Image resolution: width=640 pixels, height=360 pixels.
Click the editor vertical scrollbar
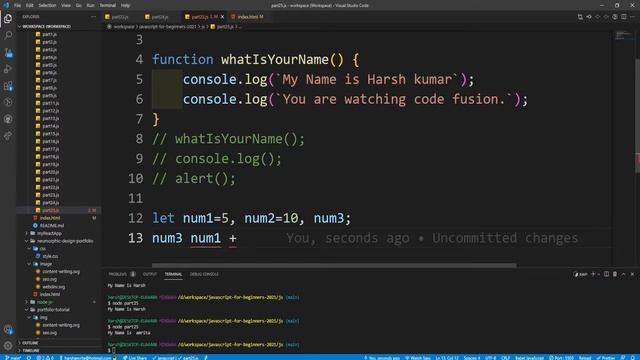[637, 116]
